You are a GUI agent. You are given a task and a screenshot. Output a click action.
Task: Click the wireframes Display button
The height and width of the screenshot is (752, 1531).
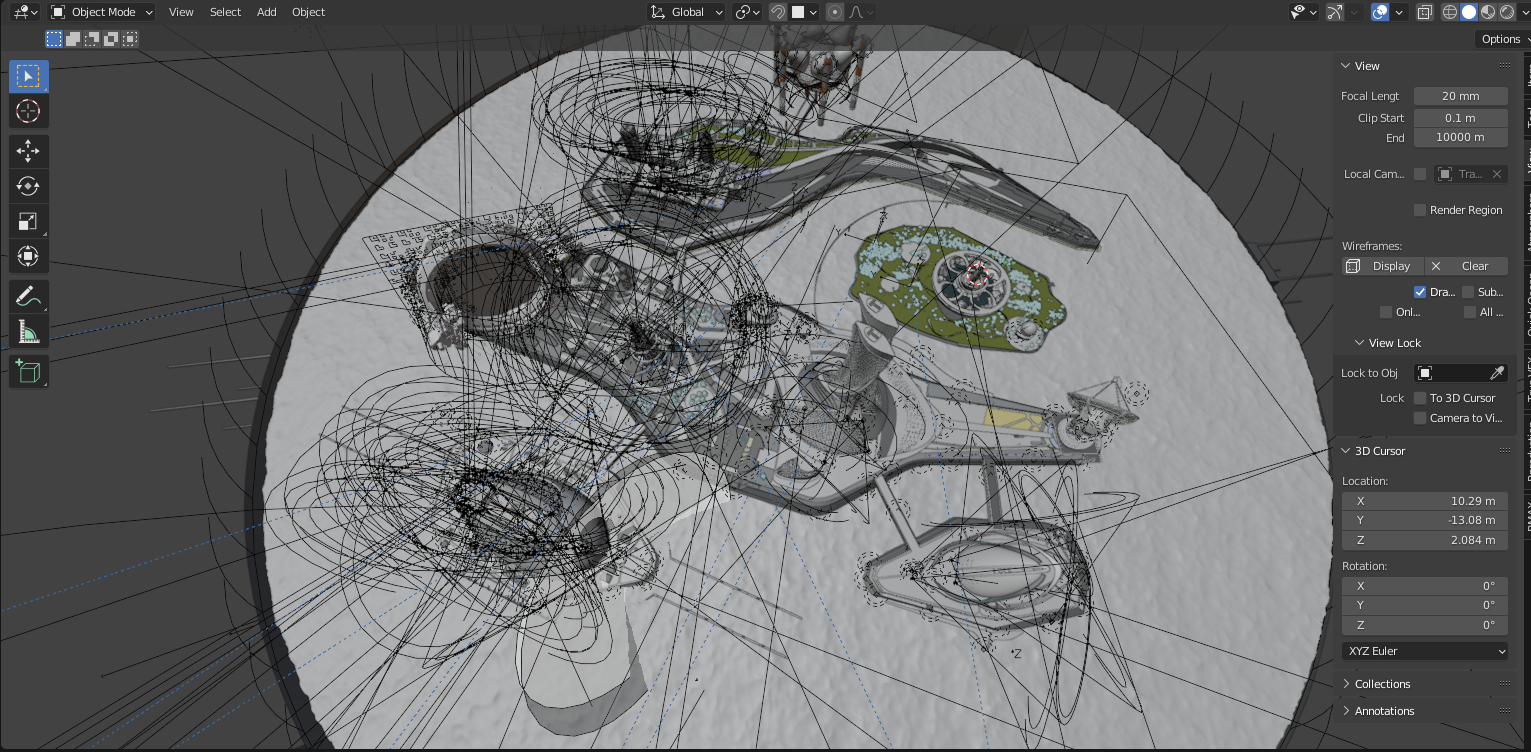[1381, 266]
